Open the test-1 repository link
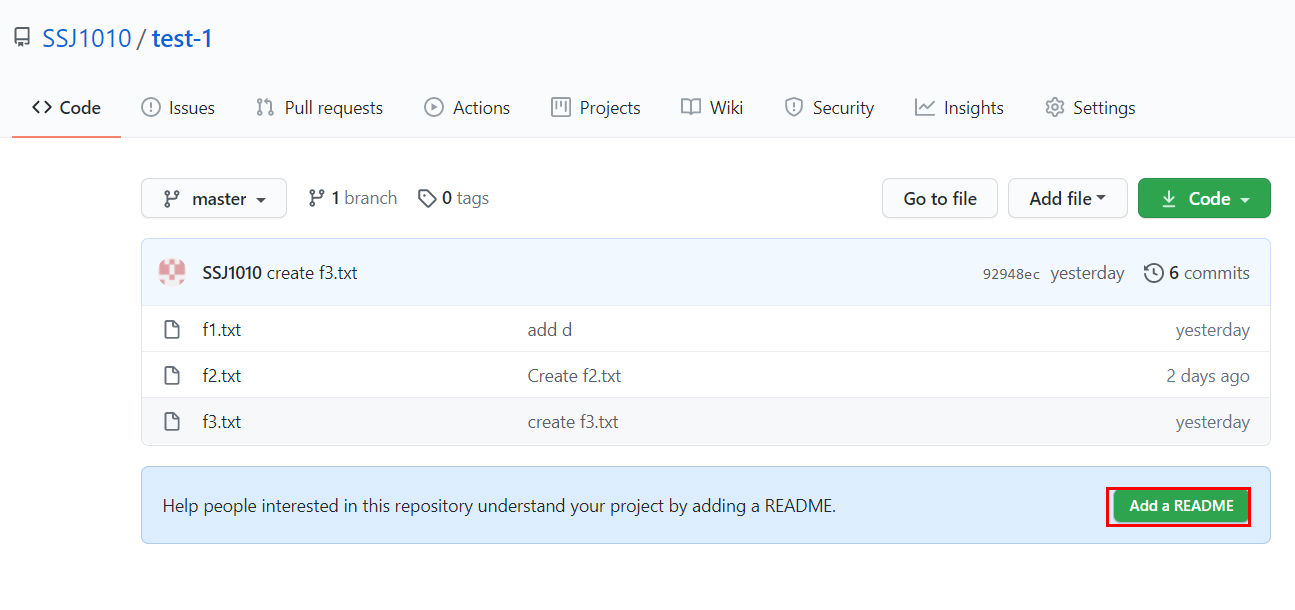 tap(182, 39)
